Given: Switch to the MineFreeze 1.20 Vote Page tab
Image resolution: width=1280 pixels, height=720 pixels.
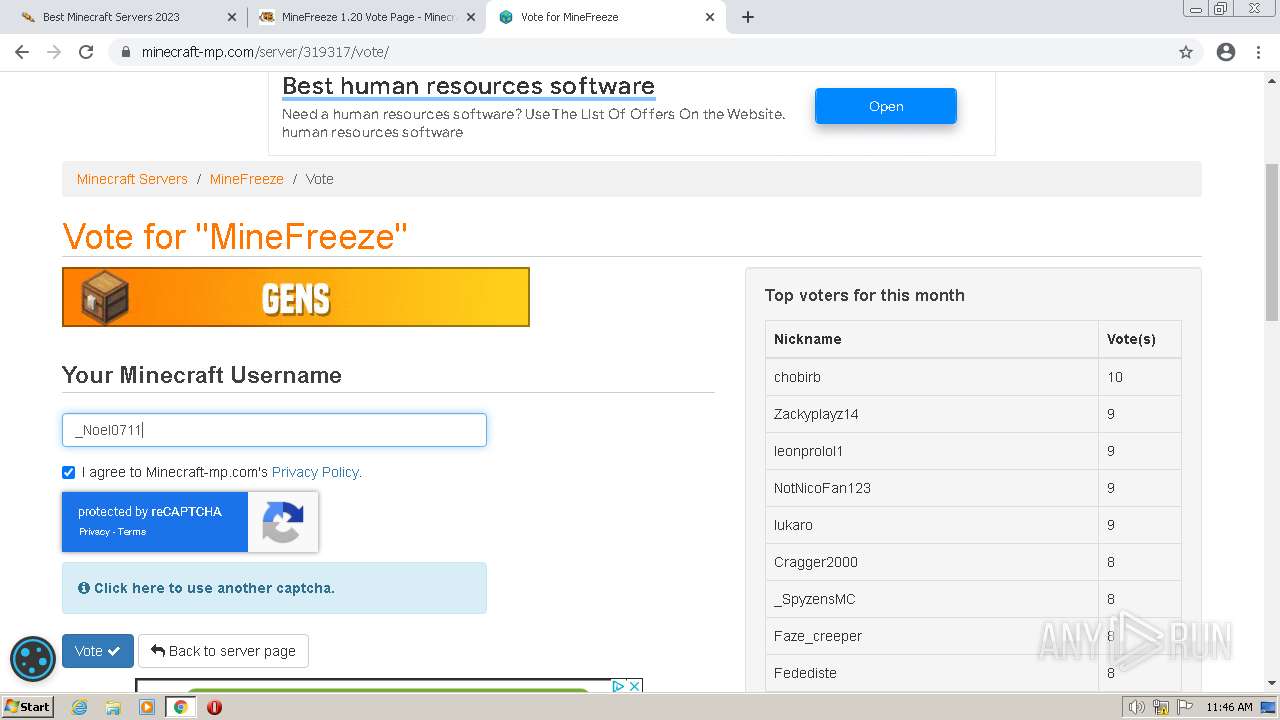Looking at the screenshot, I should 367,17.
